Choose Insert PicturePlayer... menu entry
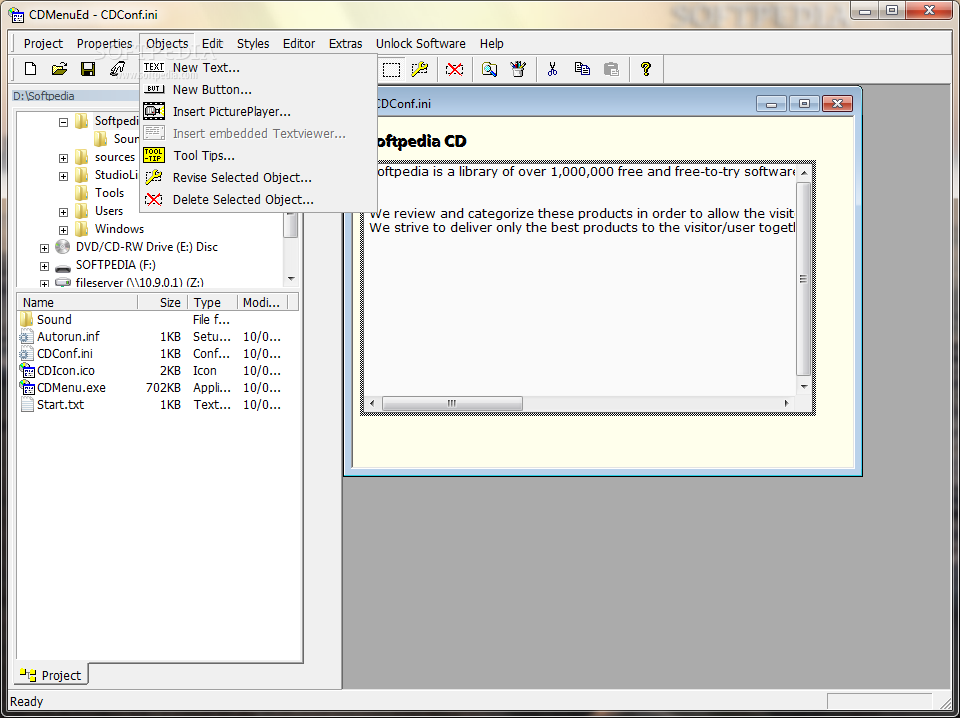This screenshot has height=718, width=960. tap(258, 112)
